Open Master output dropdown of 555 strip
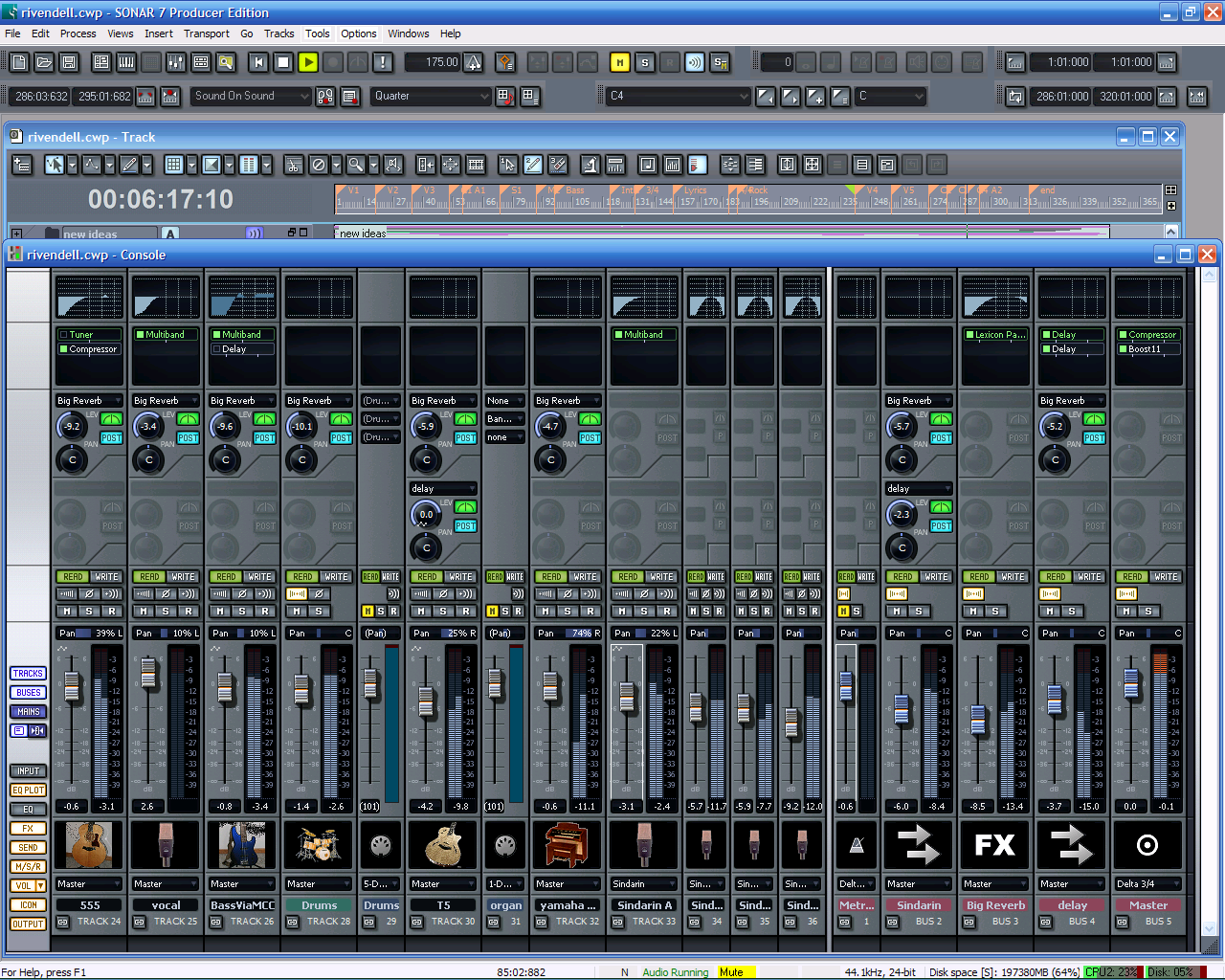Viewport: 1225px width, 980px height. (89, 884)
